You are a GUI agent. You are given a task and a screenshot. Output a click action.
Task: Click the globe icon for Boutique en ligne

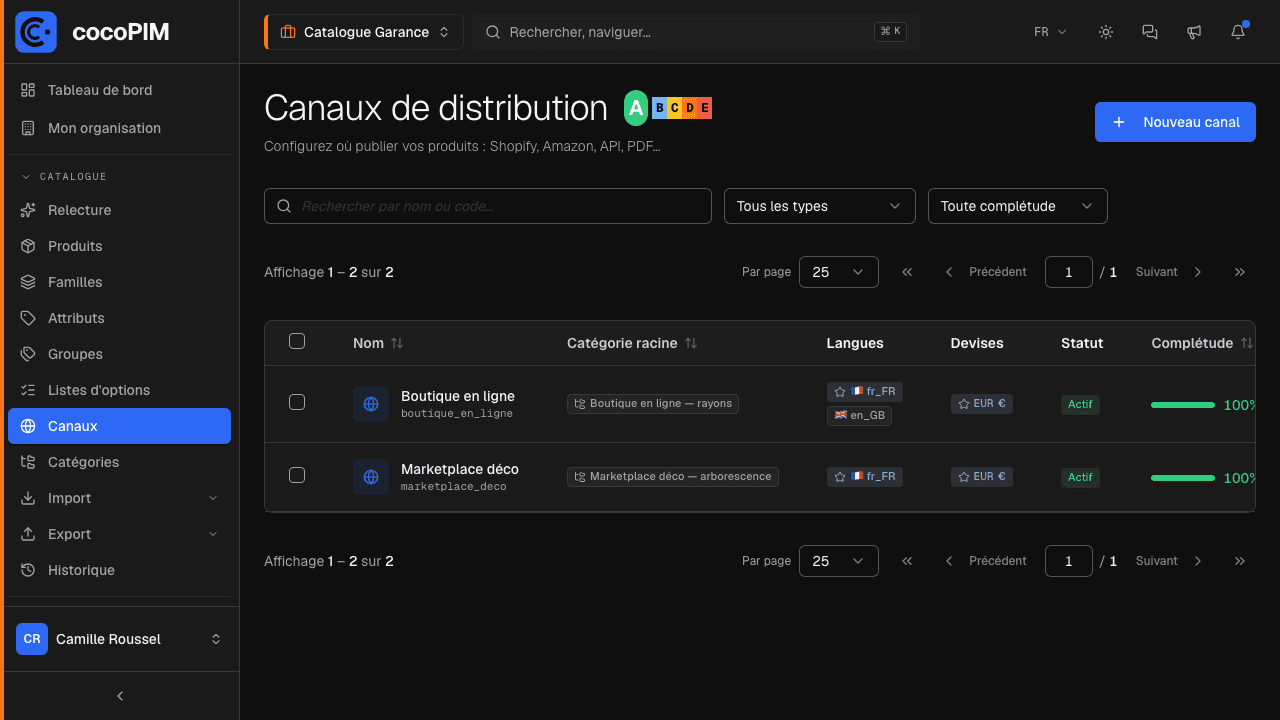371,404
